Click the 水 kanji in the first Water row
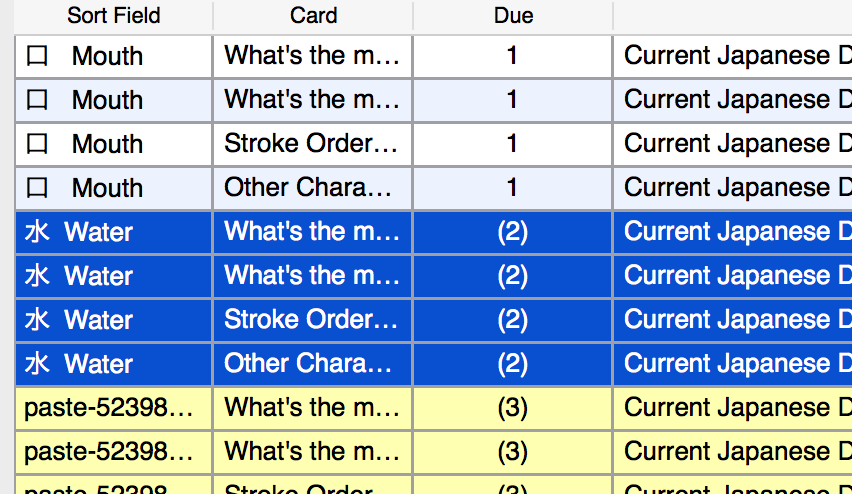Viewport: 852px width, 494px height. point(37,233)
